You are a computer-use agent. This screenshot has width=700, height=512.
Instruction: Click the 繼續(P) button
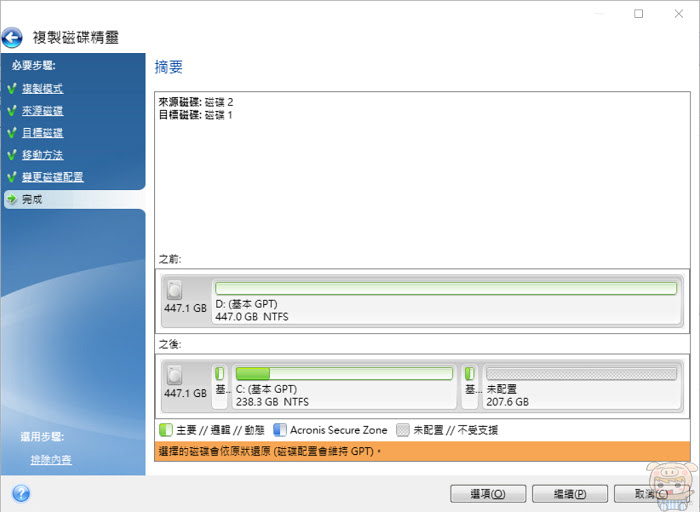[570, 494]
